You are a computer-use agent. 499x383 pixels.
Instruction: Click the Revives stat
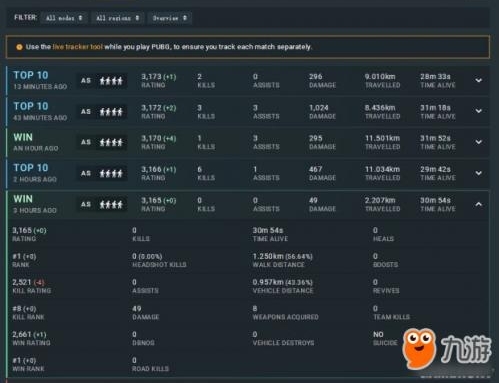pyautogui.click(x=386, y=286)
